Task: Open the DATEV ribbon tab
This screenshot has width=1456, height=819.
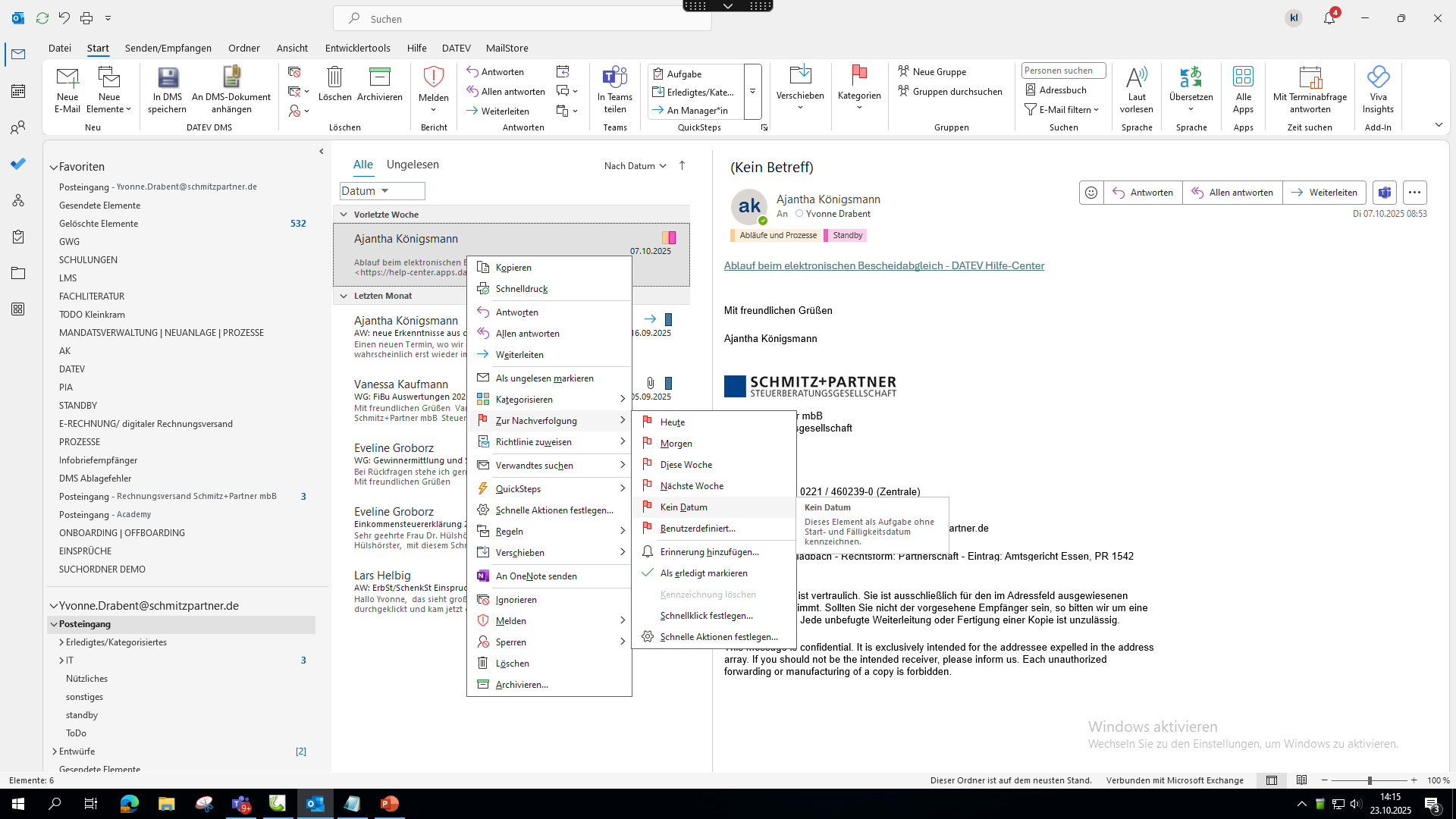Action: [x=457, y=48]
